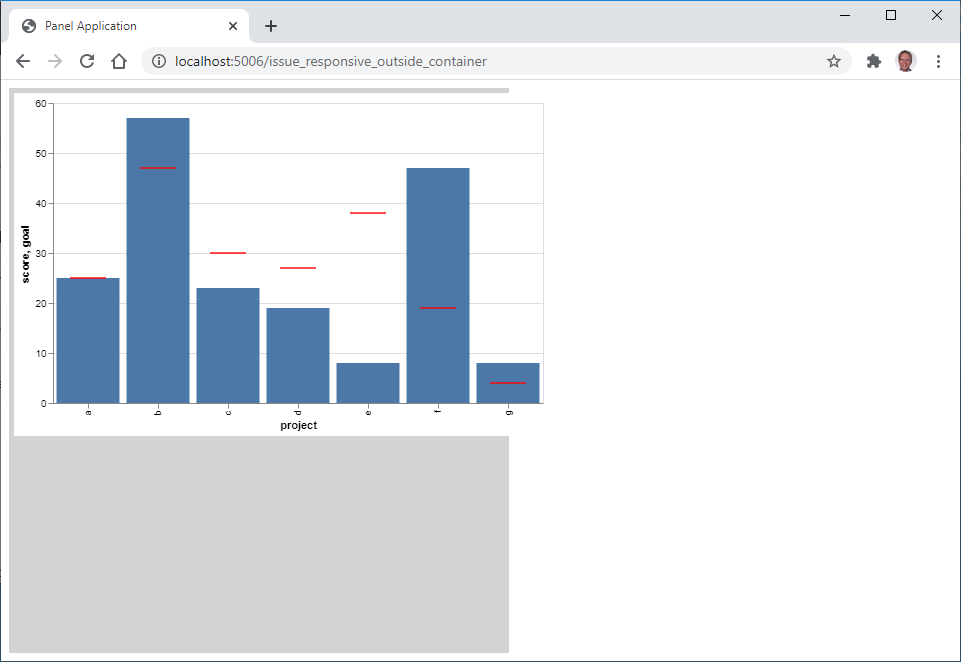
Task: Open the browser extensions puzzle icon
Action: coord(873,61)
